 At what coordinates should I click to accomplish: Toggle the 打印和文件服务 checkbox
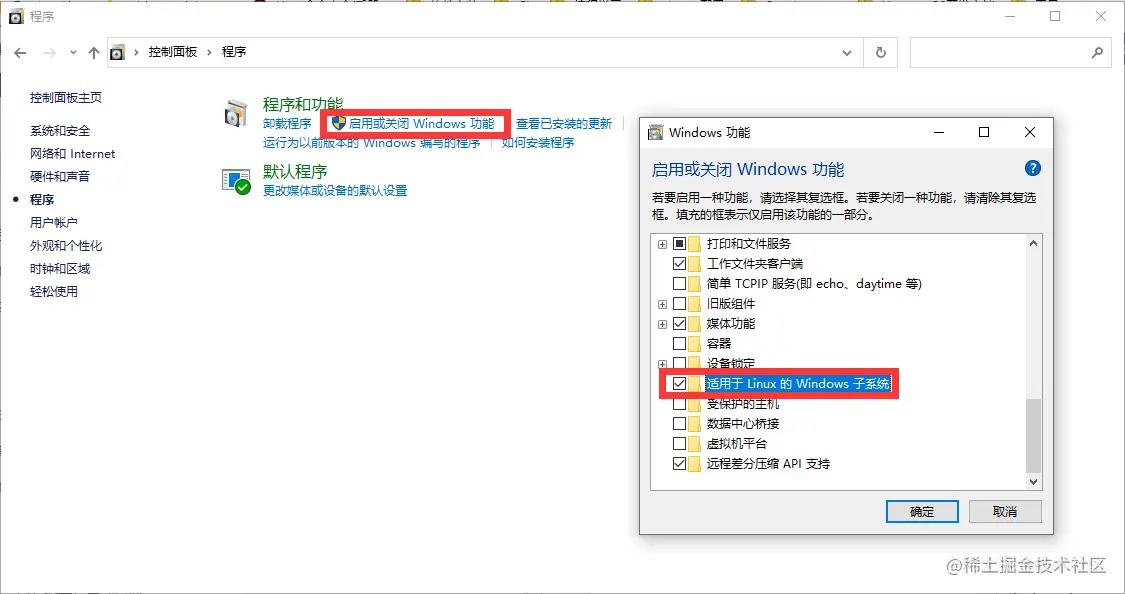679,243
